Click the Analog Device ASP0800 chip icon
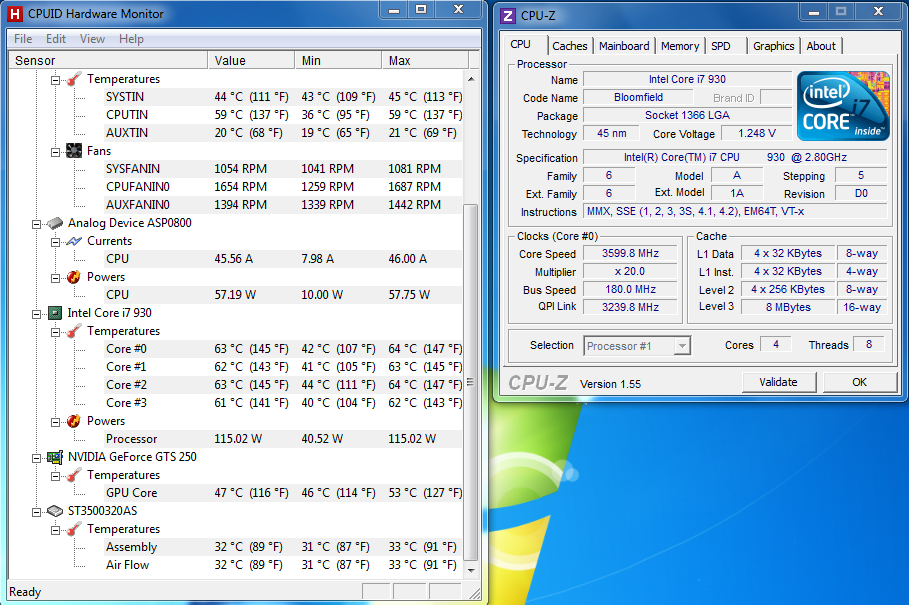 pos(55,223)
